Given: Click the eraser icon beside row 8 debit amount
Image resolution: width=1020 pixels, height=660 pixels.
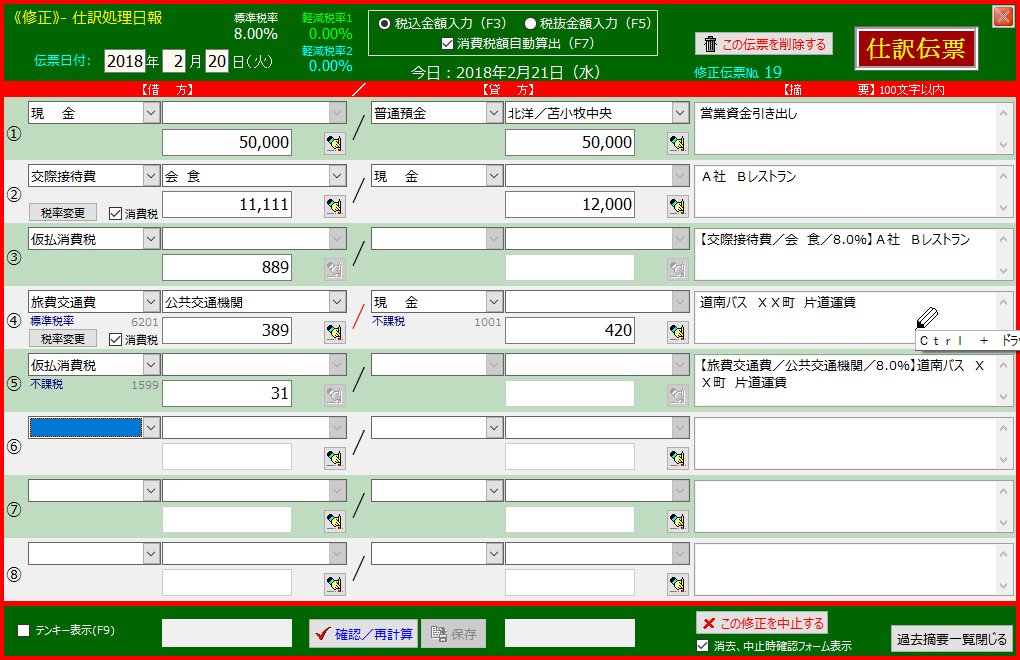Looking at the screenshot, I should [334, 584].
